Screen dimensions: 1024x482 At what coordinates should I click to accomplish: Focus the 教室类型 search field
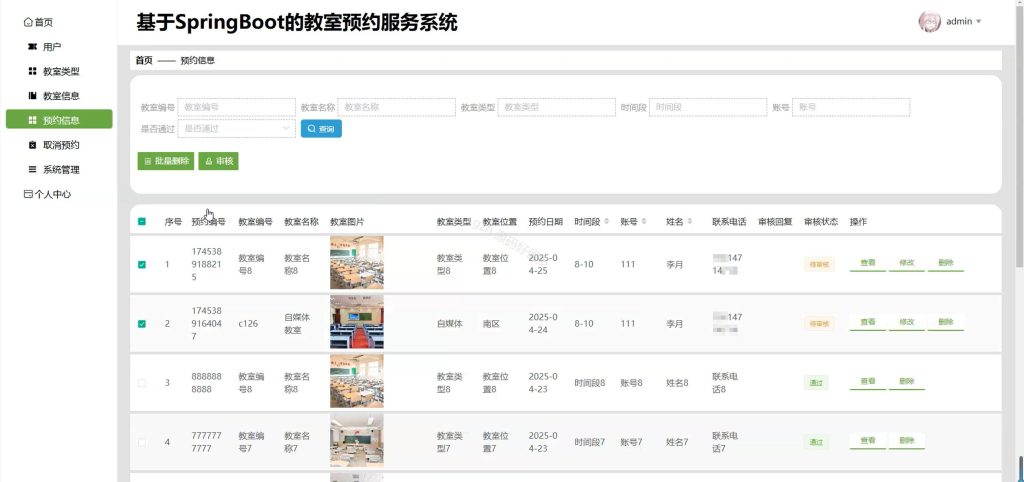tap(556, 107)
